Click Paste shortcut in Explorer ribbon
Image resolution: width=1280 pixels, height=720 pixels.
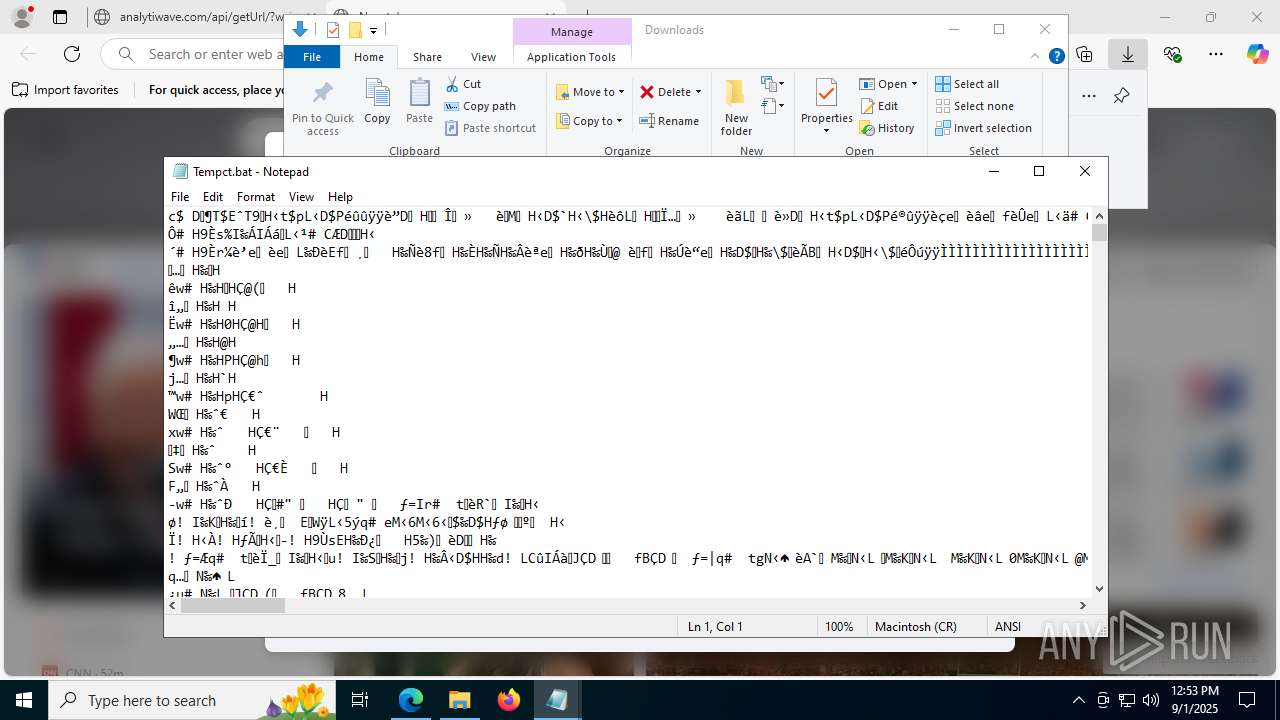click(490, 128)
